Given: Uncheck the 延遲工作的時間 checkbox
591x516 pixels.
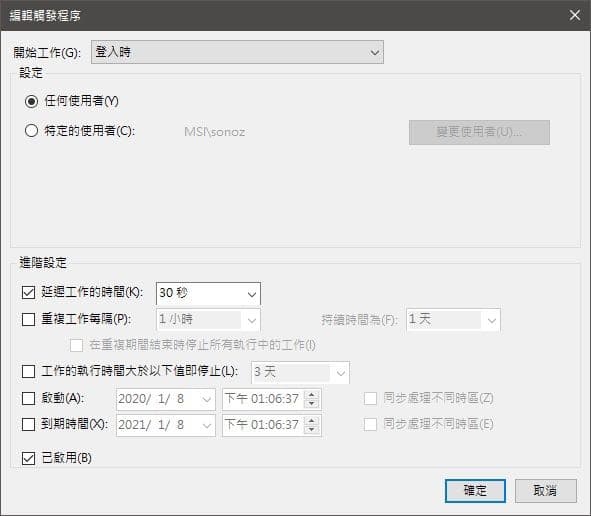Looking at the screenshot, I should pos(29,292).
